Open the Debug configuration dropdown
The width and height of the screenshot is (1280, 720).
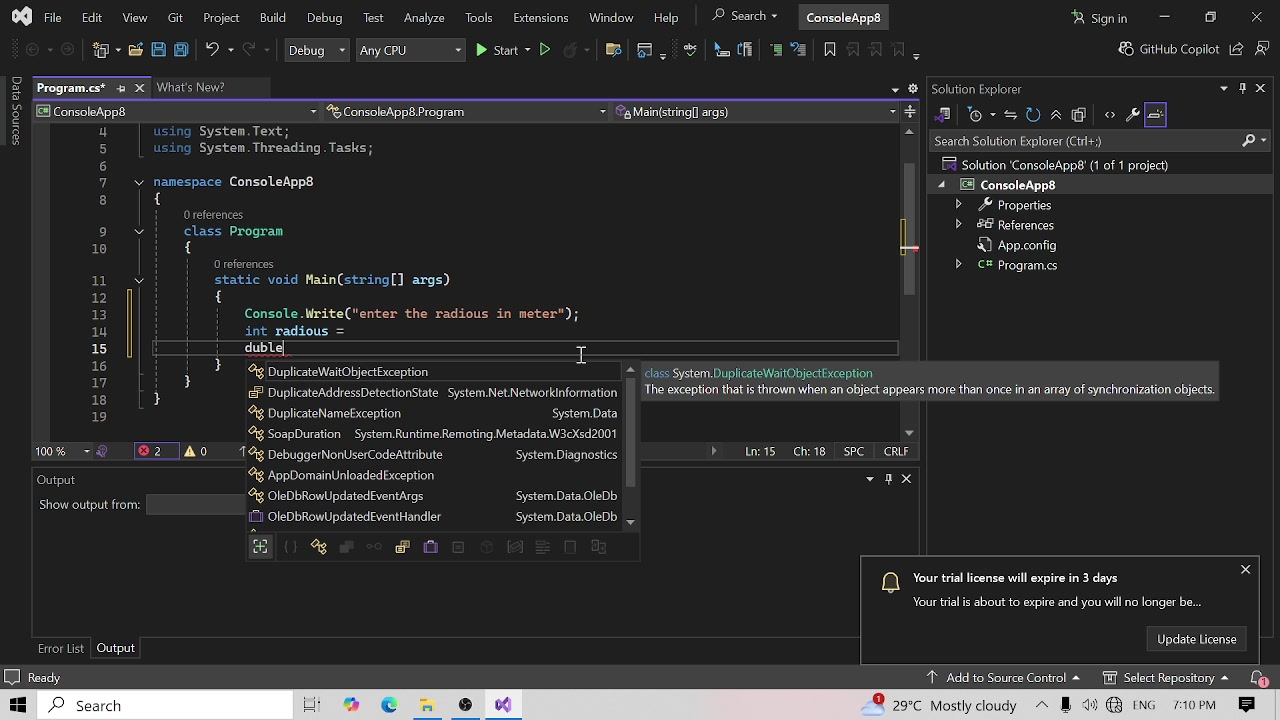pos(317,50)
